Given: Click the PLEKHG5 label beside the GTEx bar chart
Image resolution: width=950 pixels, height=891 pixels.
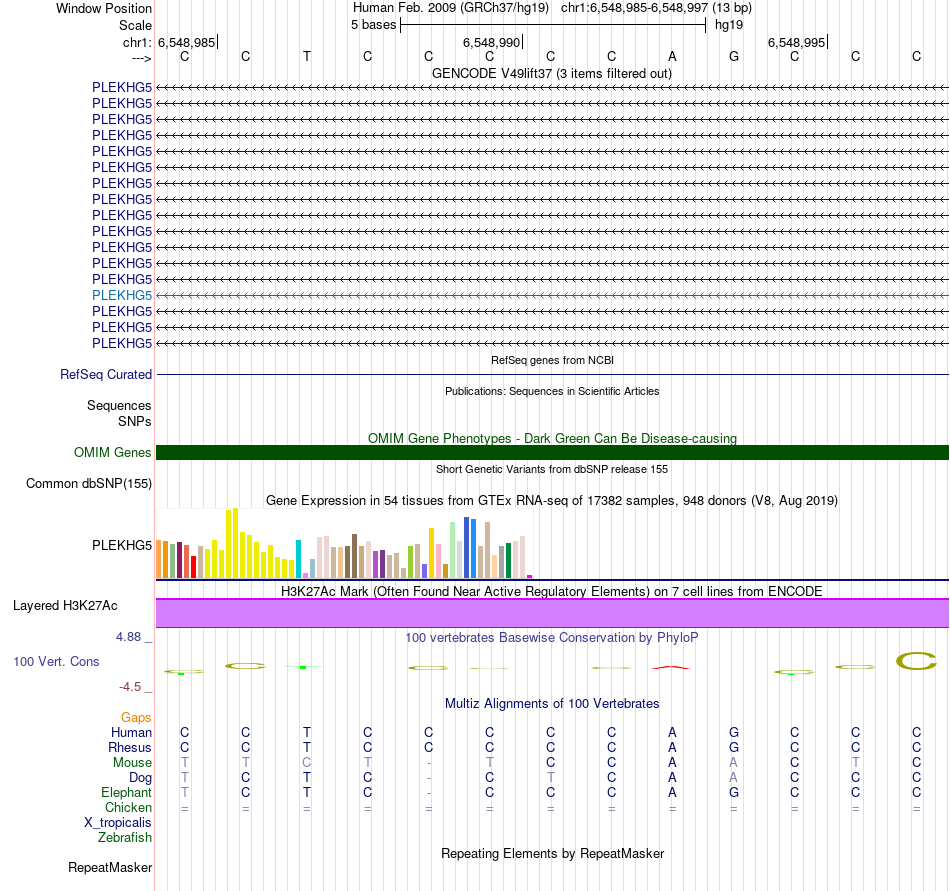Looking at the screenshot, I should [122, 545].
